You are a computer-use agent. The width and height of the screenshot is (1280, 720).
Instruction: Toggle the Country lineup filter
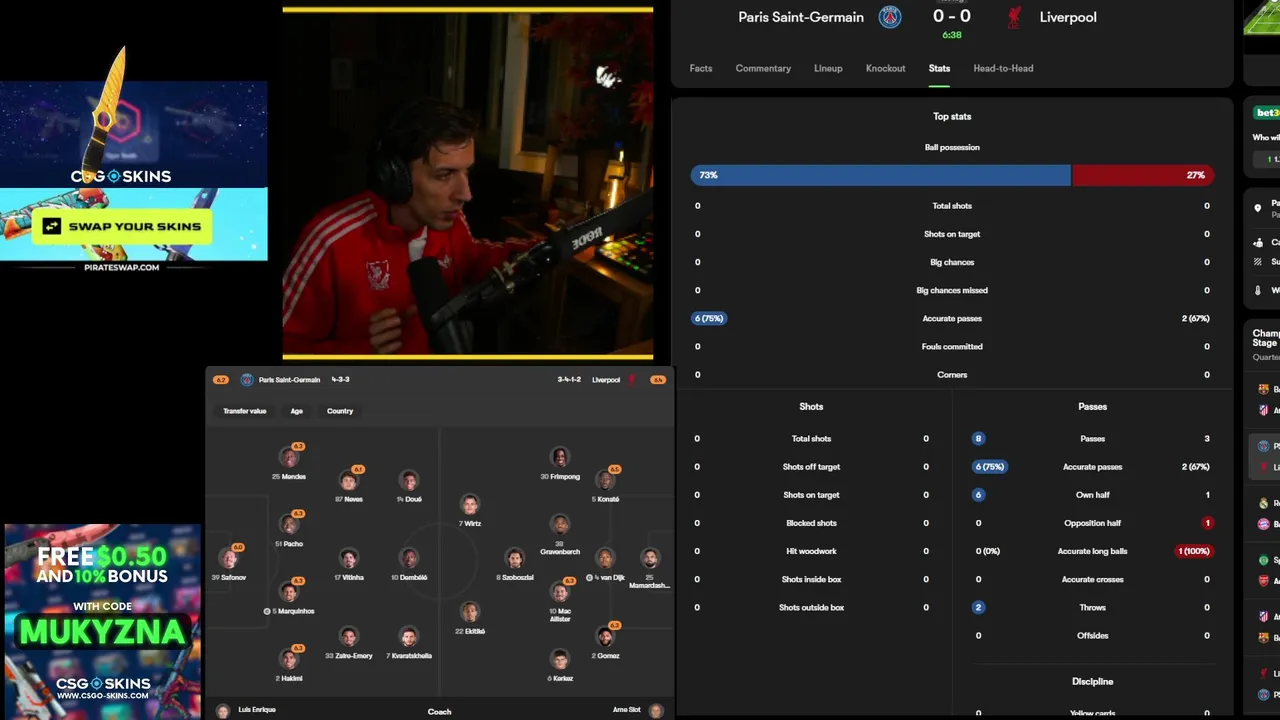pyautogui.click(x=340, y=411)
